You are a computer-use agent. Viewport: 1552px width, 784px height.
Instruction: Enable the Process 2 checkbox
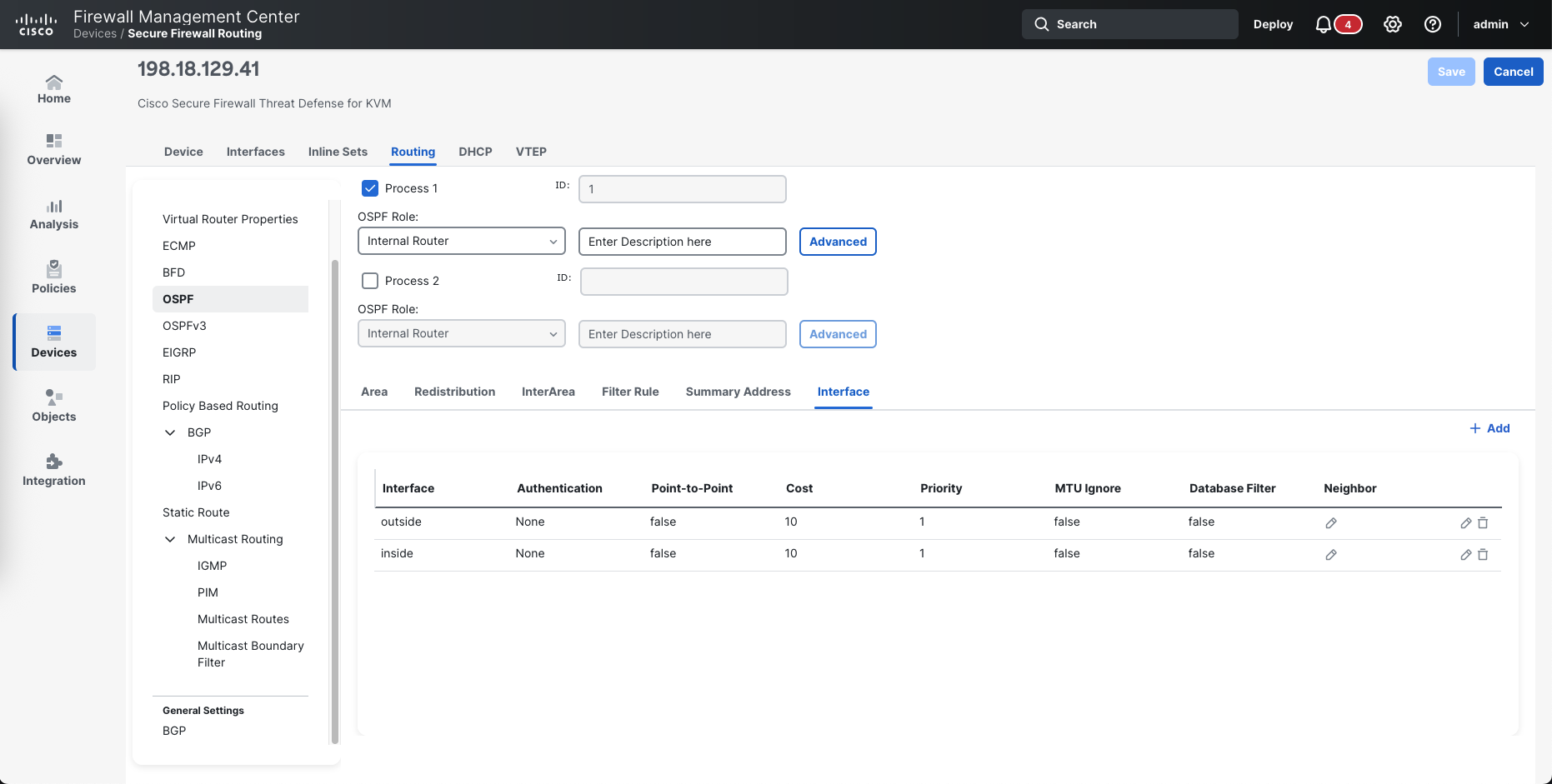370,281
